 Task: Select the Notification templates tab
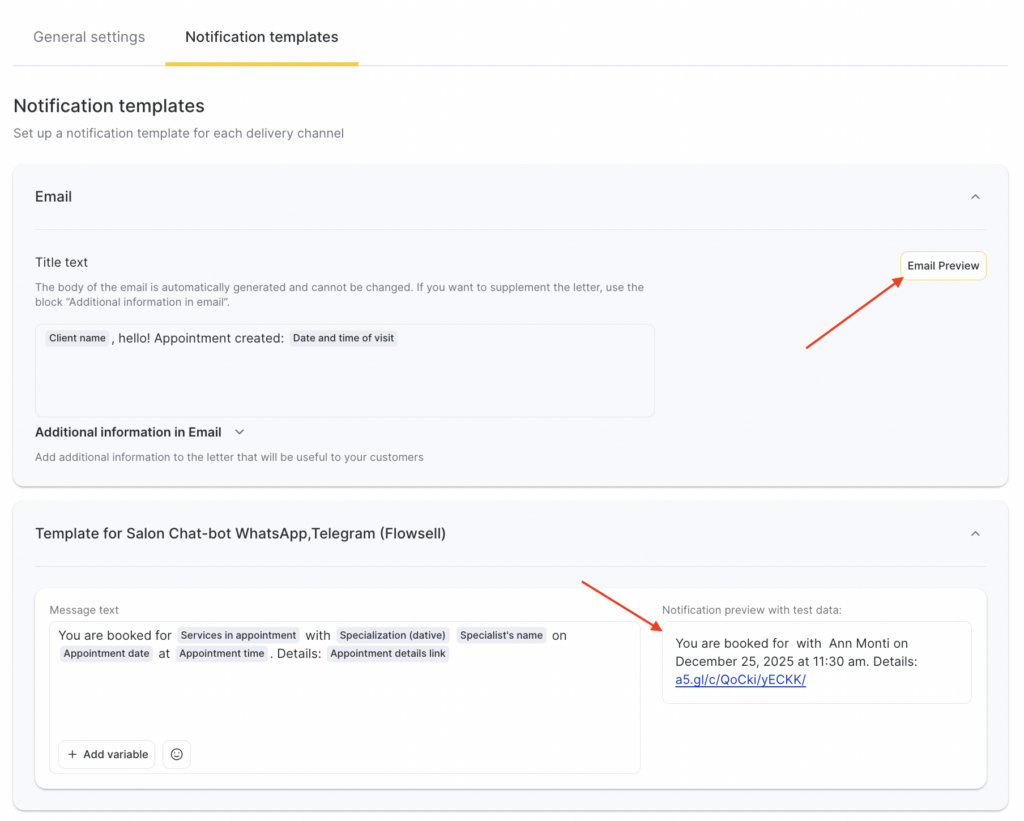262,37
